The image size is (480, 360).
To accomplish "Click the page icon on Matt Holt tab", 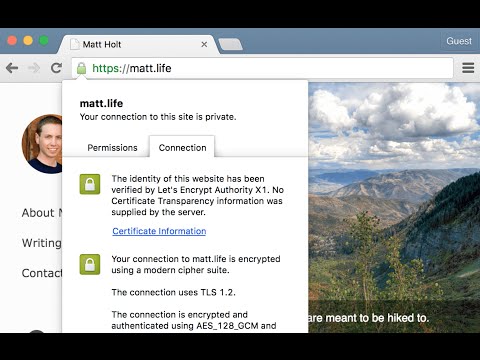I will click(x=75, y=44).
